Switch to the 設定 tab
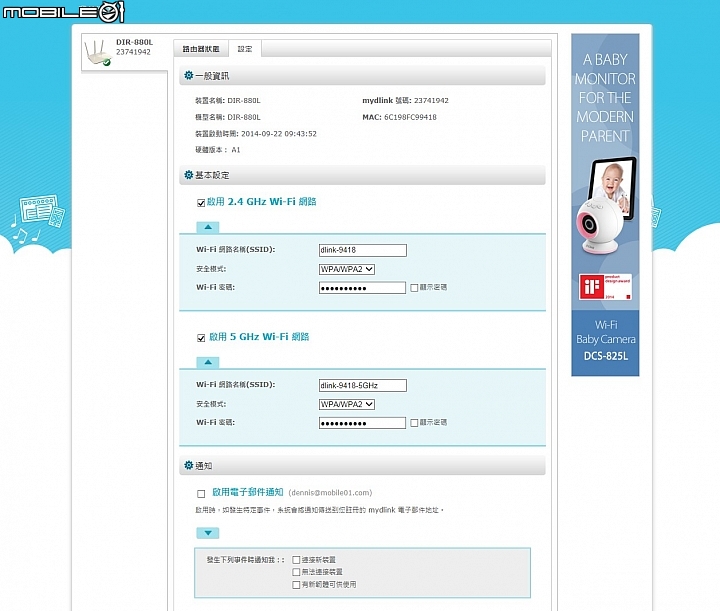The image size is (720, 611). [245, 49]
